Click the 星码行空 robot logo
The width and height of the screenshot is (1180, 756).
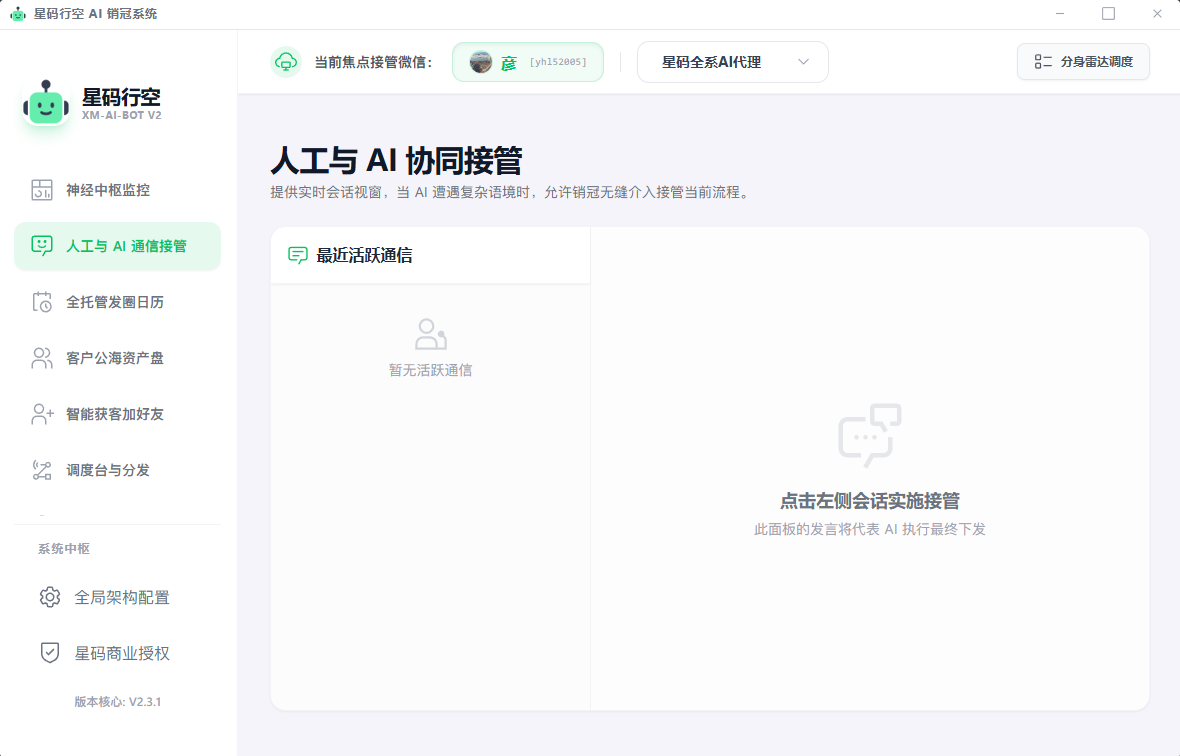44,105
